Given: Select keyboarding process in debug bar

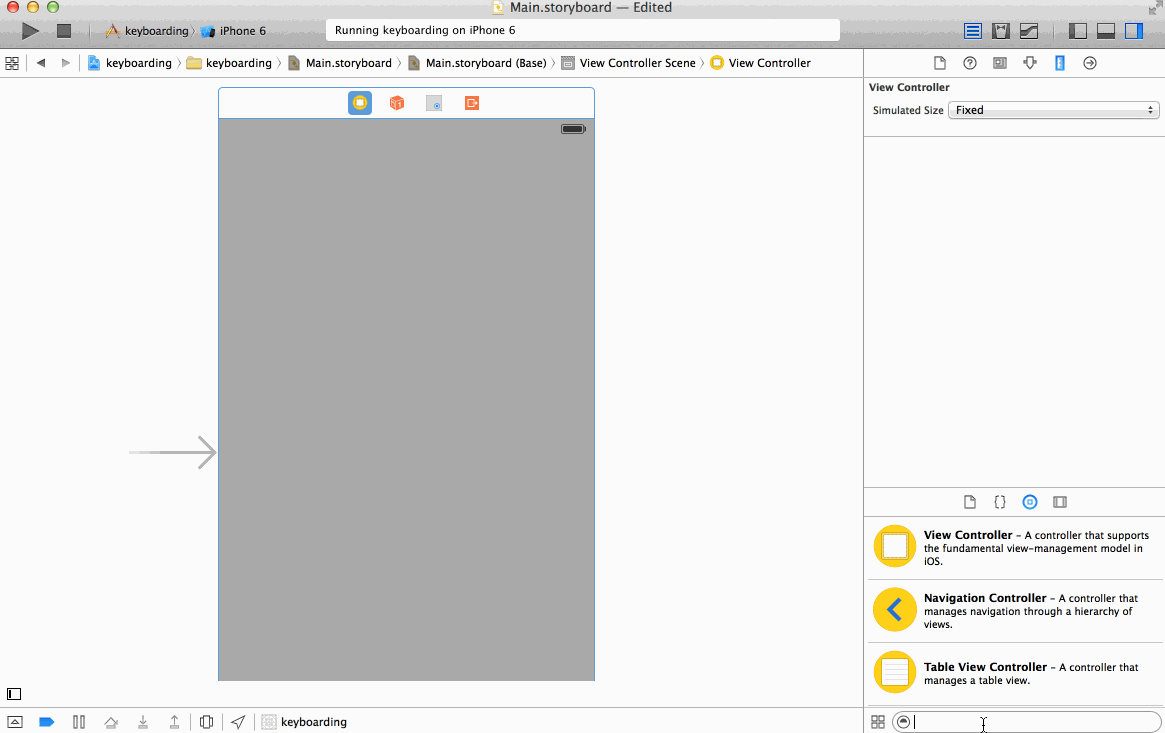Looking at the screenshot, I should pyautogui.click(x=305, y=722).
